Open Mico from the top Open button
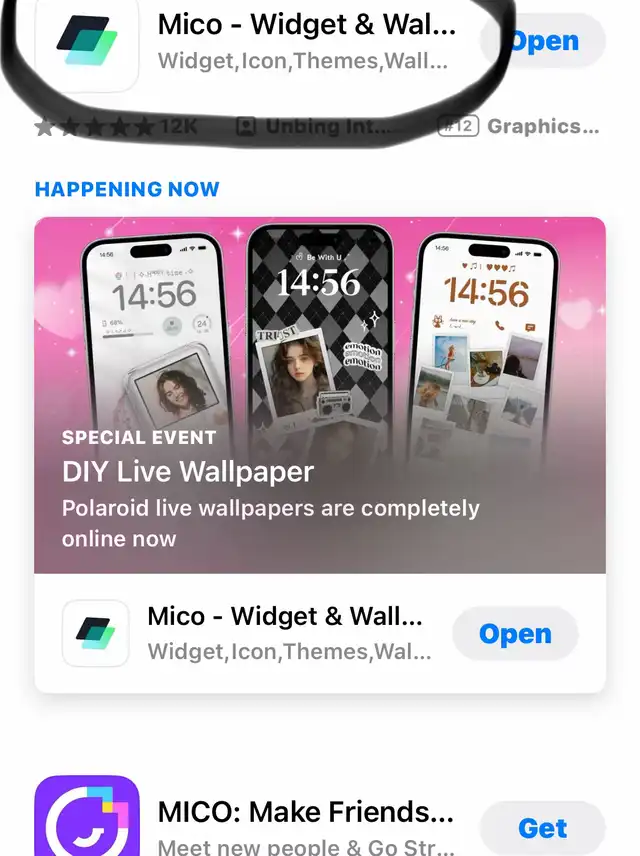This screenshot has width=640, height=856. (543, 41)
